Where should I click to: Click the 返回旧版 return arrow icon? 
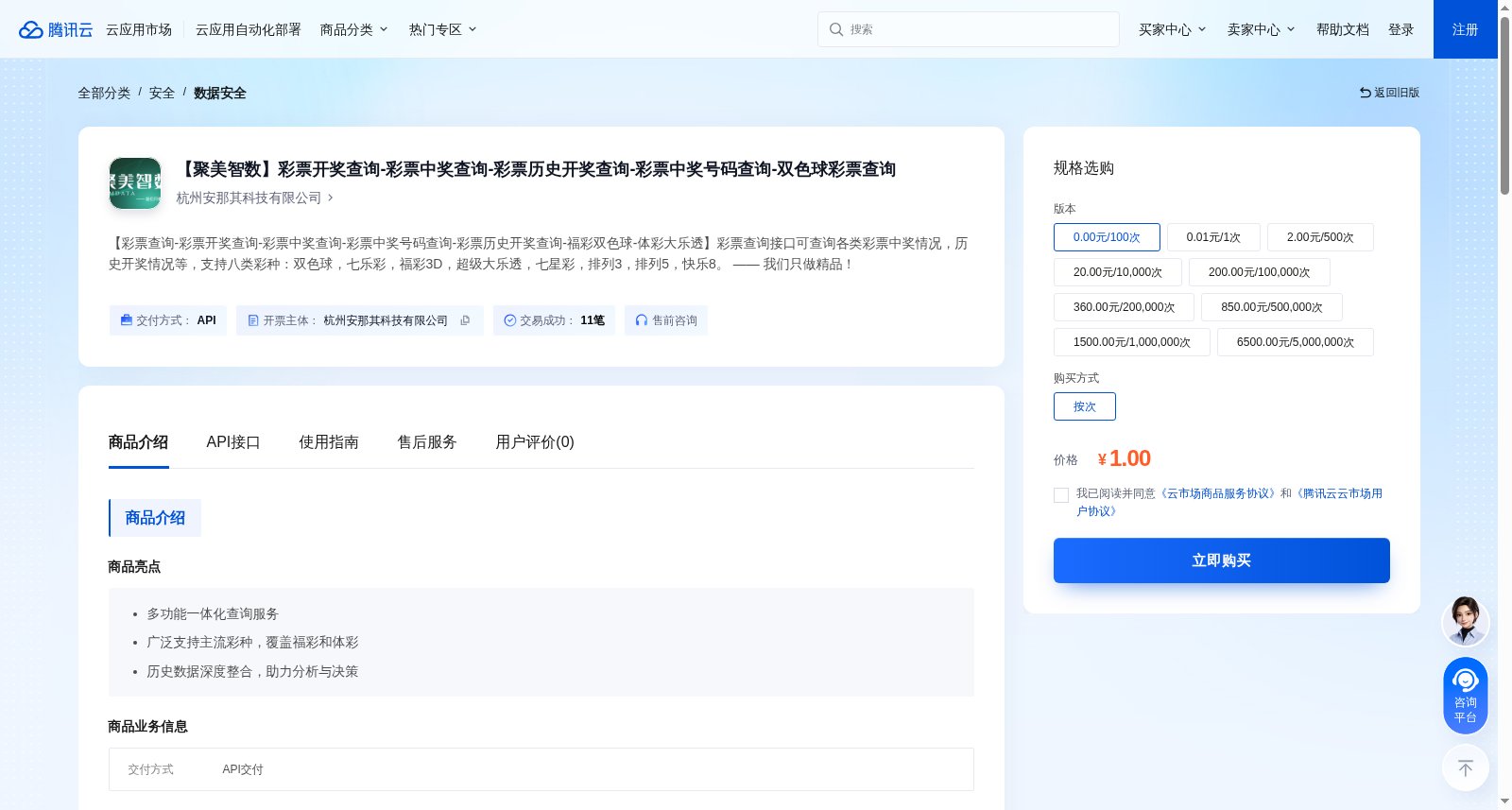coord(1366,93)
